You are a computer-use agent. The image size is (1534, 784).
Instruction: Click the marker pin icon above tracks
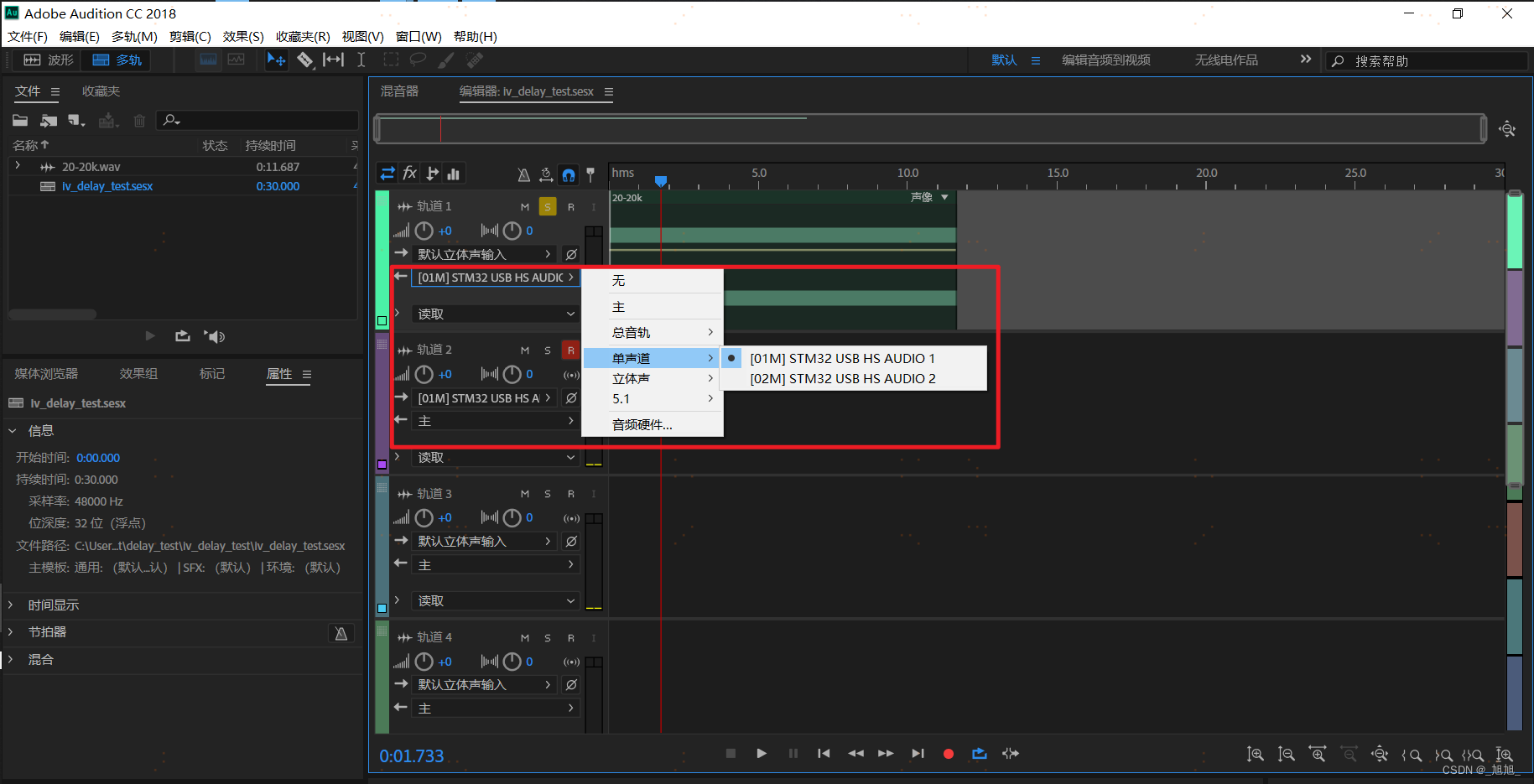pyautogui.click(x=590, y=174)
